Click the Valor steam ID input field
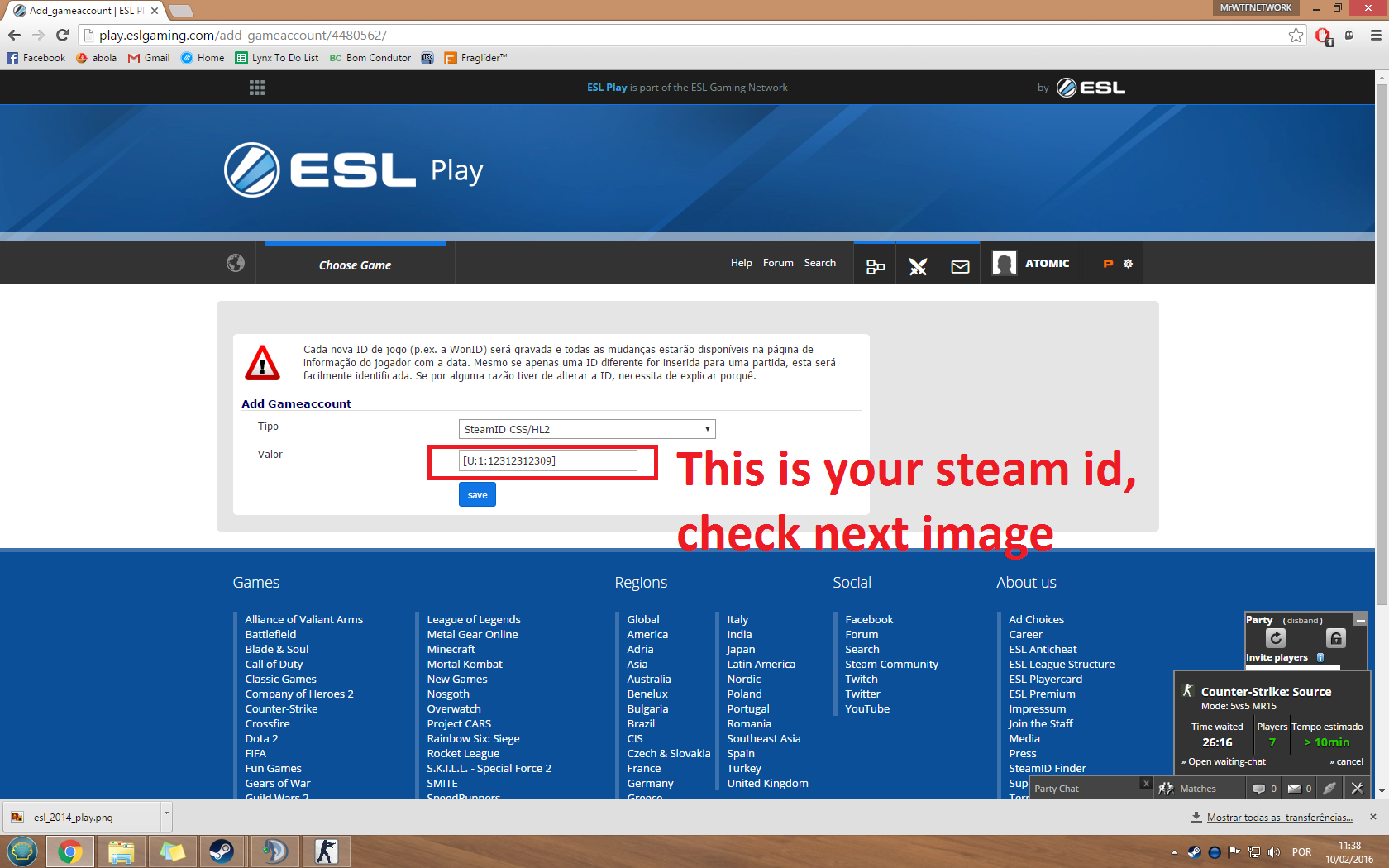The width and height of the screenshot is (1389, 868). click(548, 460)
